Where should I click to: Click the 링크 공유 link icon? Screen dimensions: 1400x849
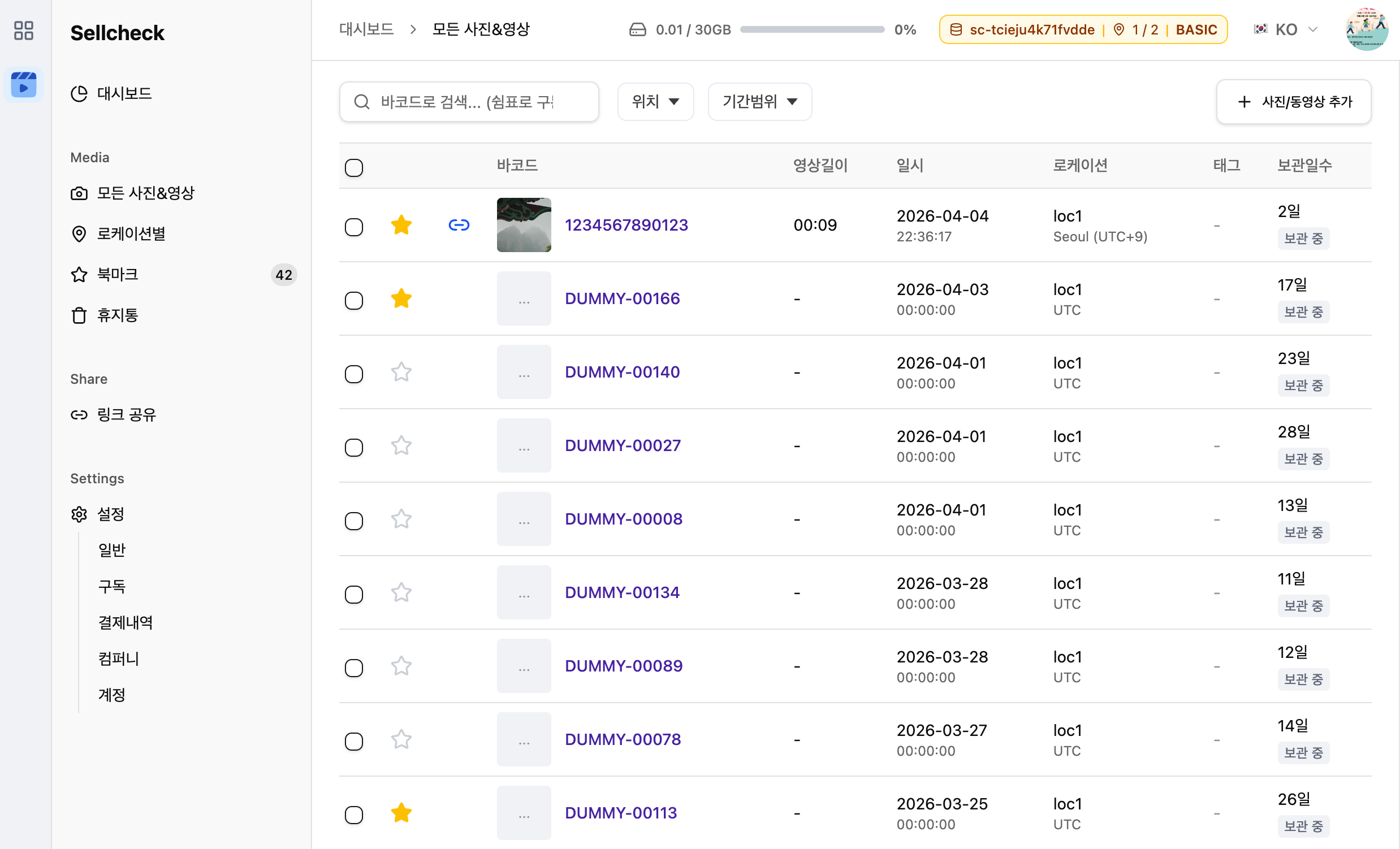(79, 414)
